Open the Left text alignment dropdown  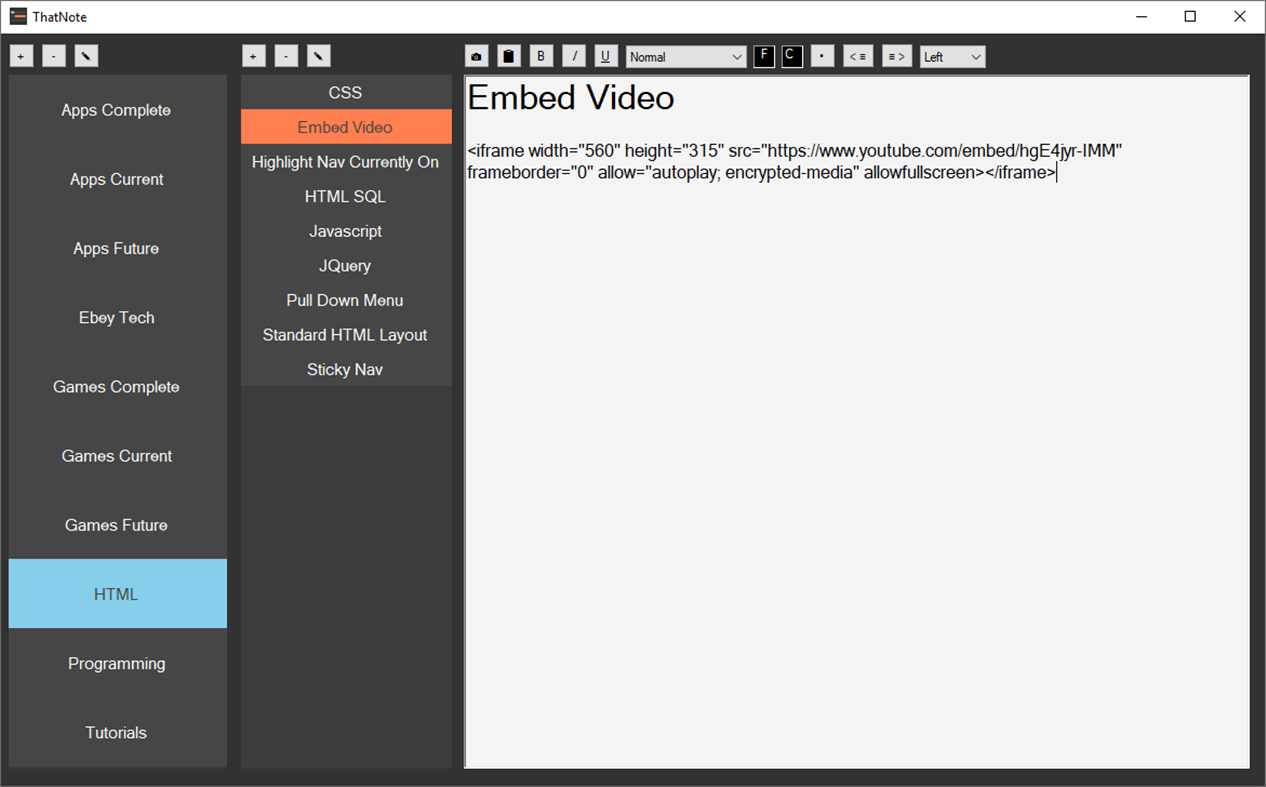tap(952, 56)
